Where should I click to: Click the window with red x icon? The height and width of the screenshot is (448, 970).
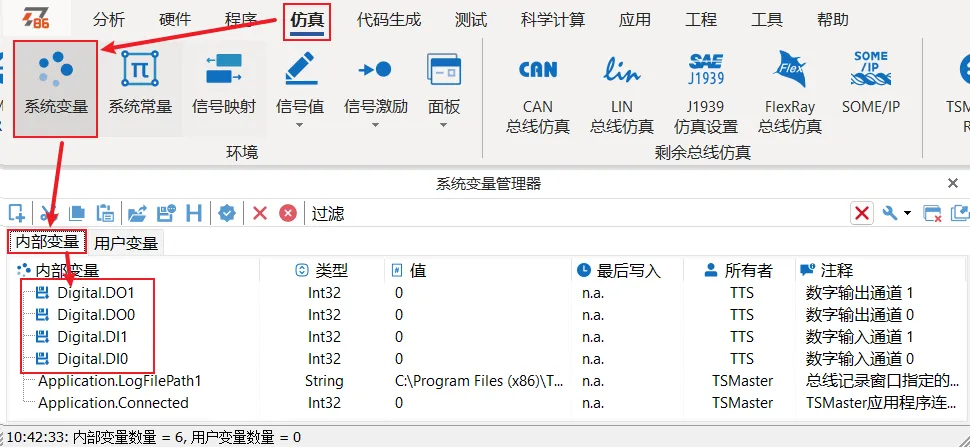coord(932,213)
